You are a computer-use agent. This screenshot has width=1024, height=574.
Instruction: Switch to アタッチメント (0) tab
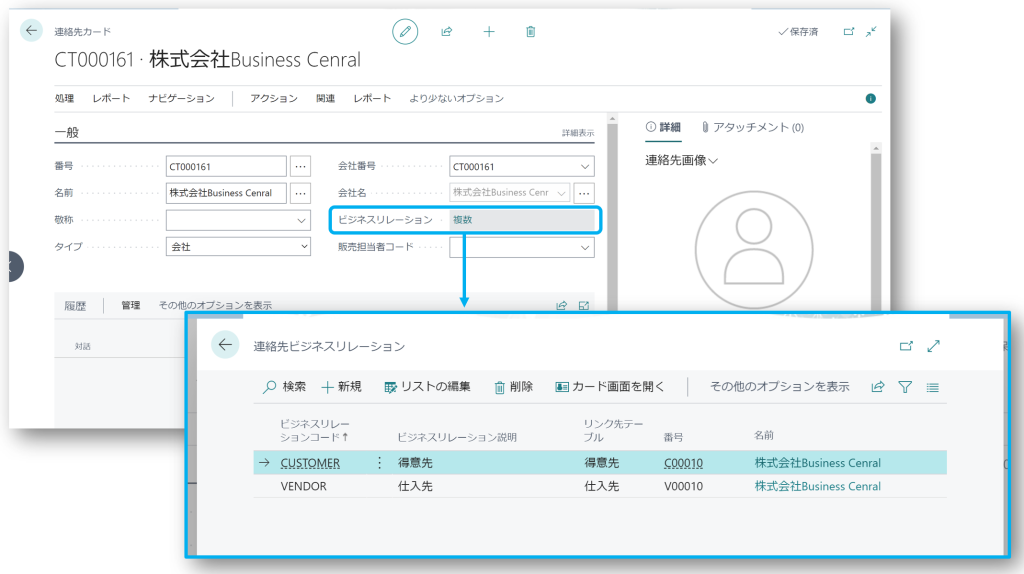click(x=752, y=127)
